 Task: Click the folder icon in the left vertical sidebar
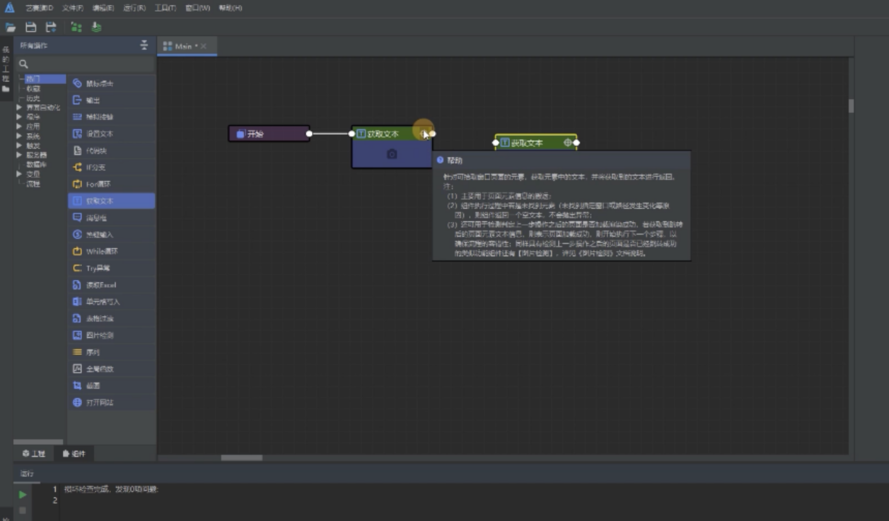tap(6, 89)
